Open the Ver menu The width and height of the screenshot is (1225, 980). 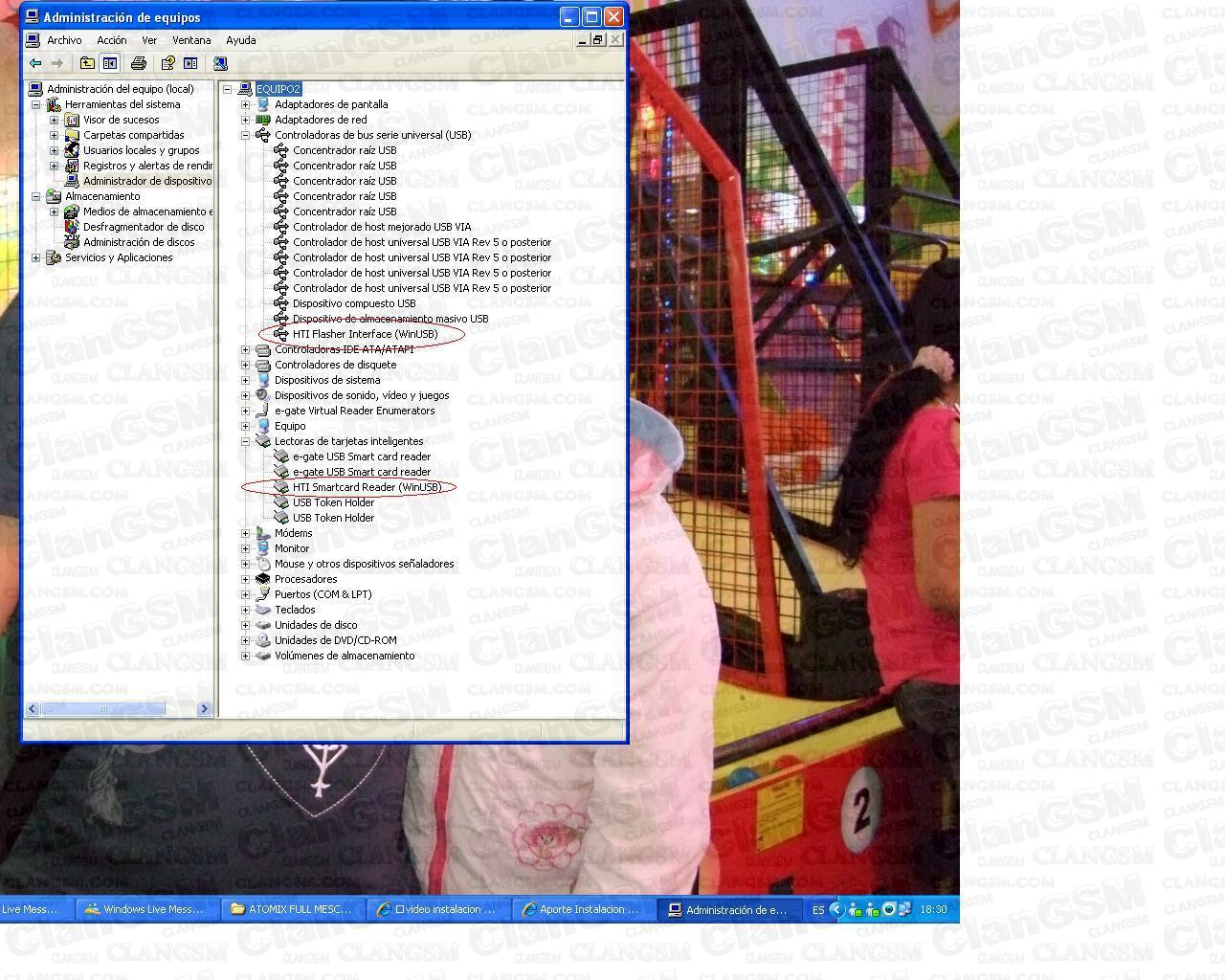click(x=149, y=40)
